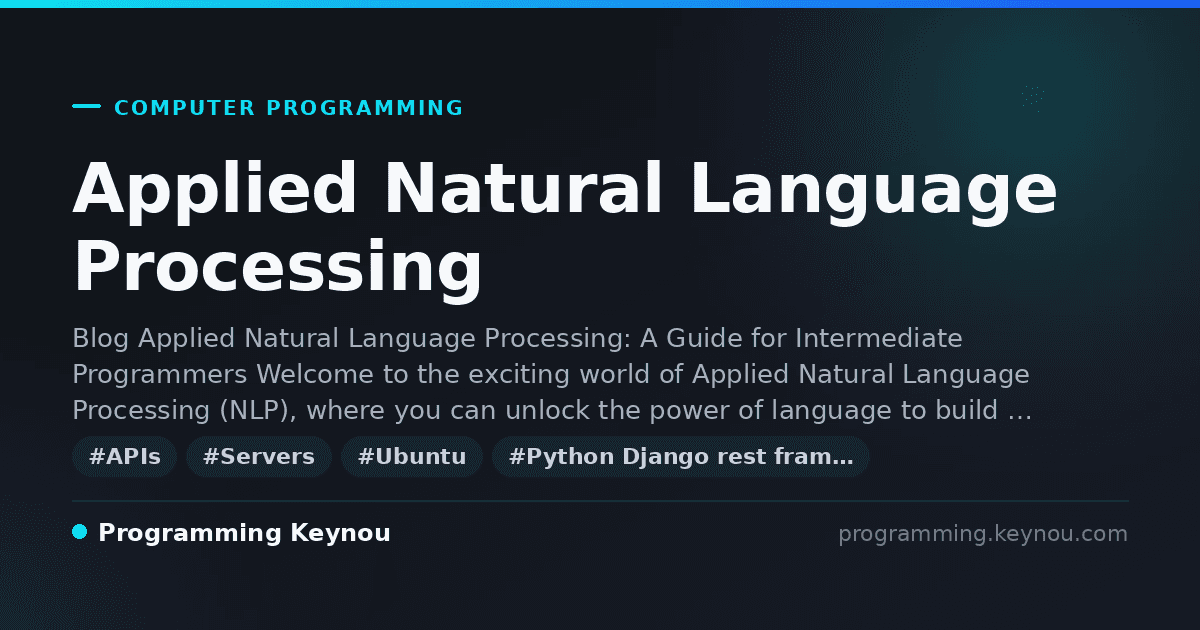This screenshot has height=630, width=1200.
Task: Select the #Servers tag
Action: pos(259,457)
